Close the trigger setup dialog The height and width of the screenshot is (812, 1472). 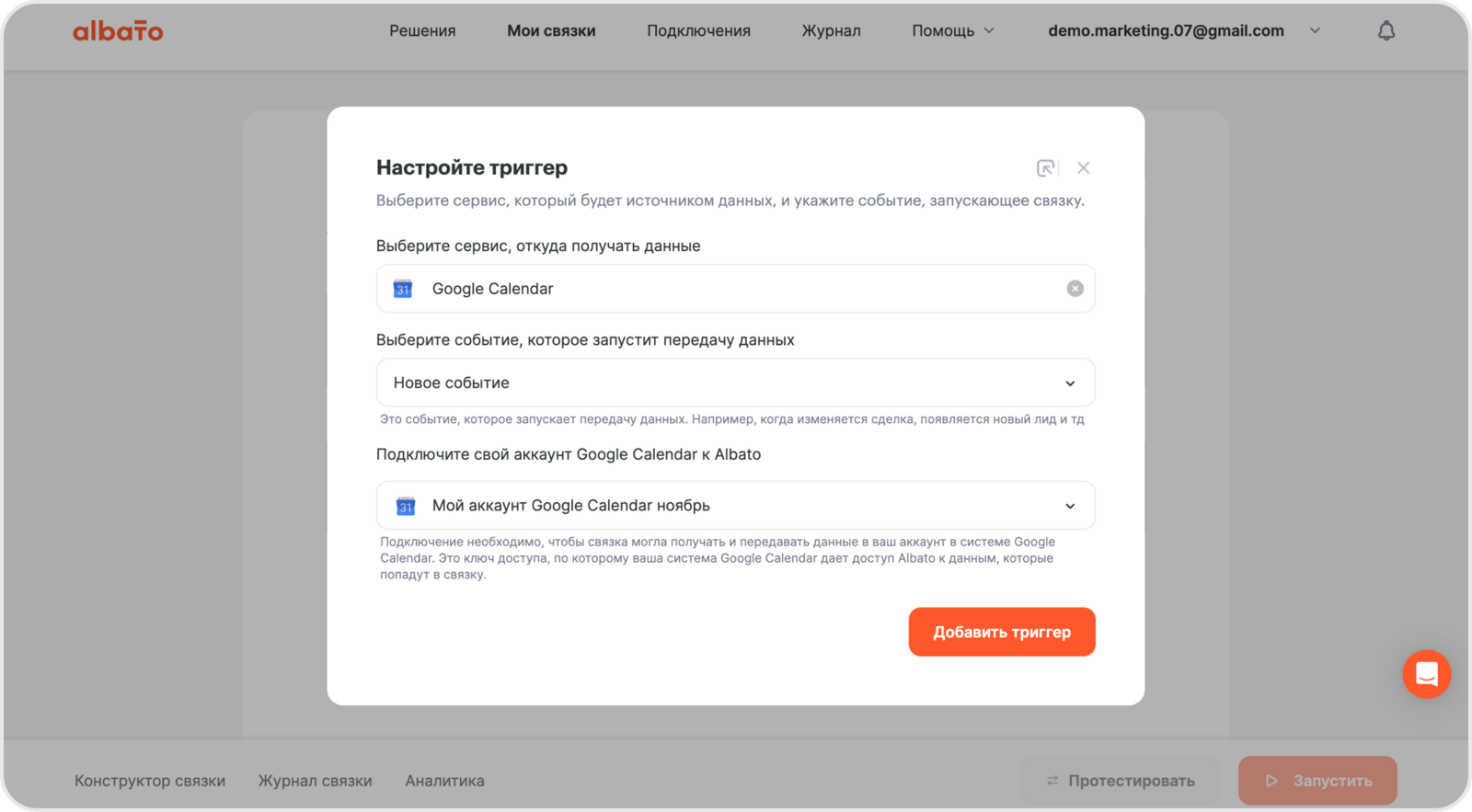pos(1084,168)
